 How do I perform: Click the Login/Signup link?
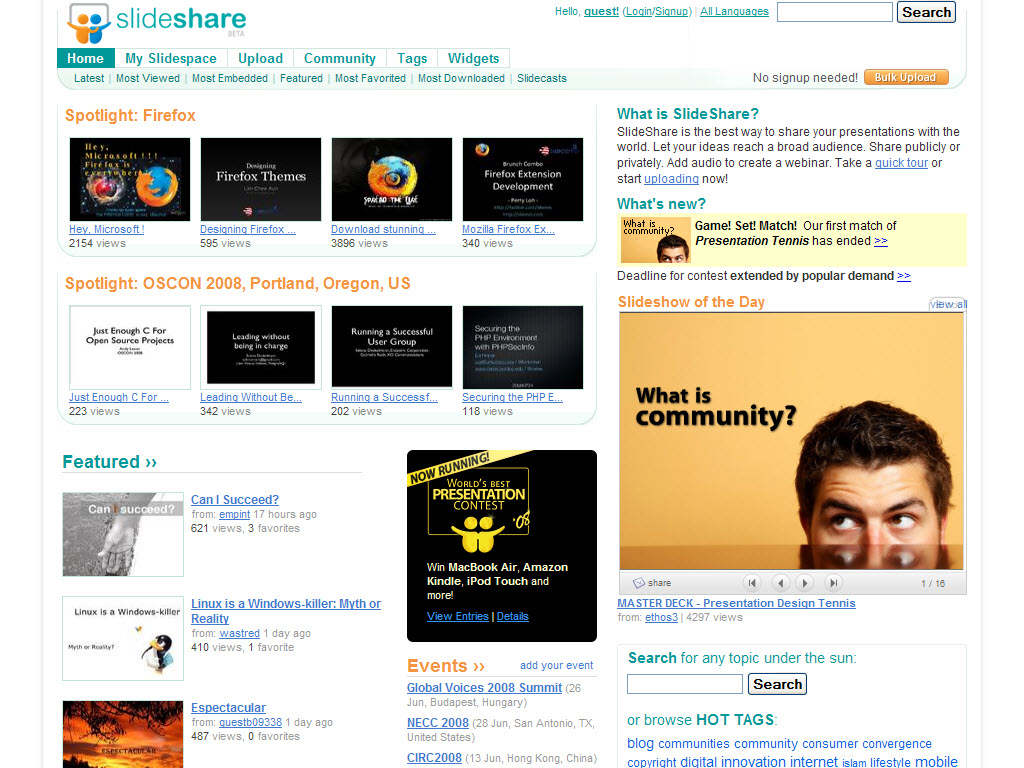657,11
